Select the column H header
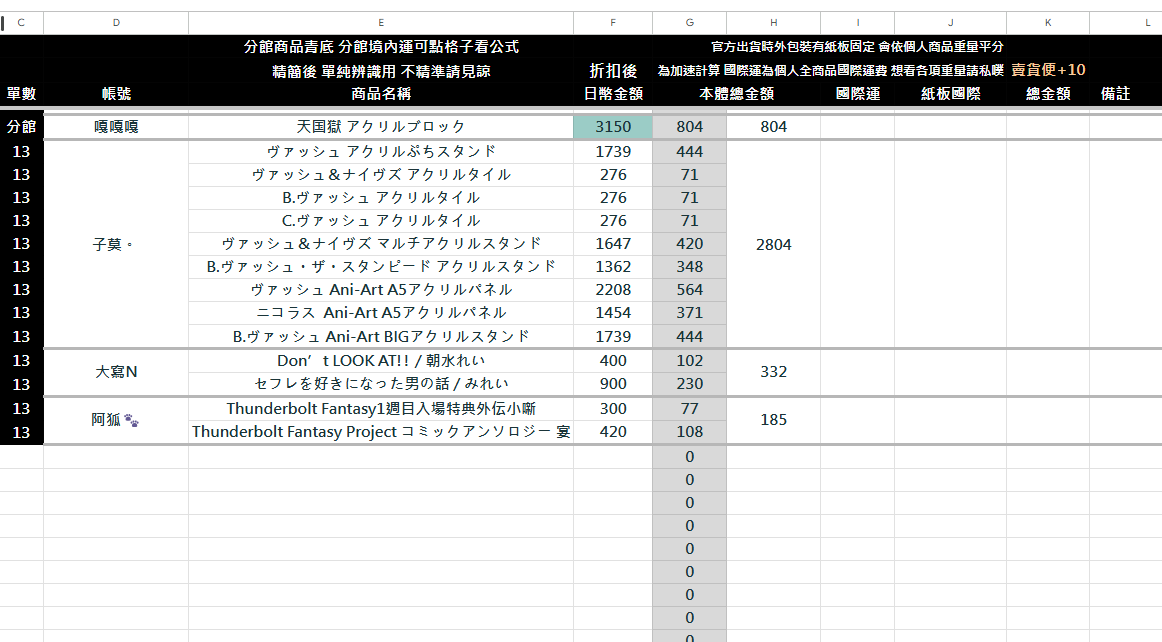Image resolution: width=1162 pixels, height=642 pixels. pyautogui.click(x=773, y=23)
